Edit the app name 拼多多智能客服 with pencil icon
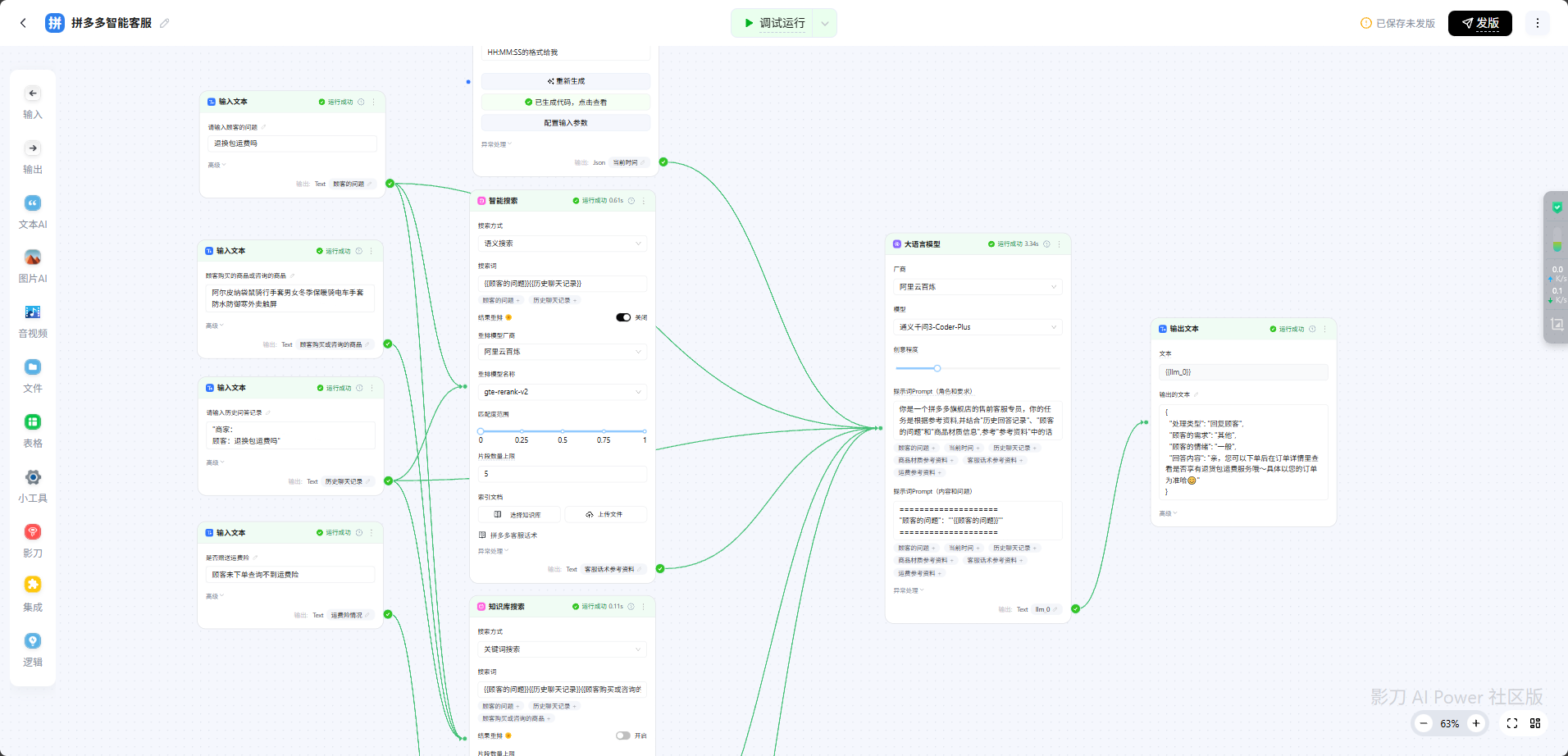 click(165, 23)
